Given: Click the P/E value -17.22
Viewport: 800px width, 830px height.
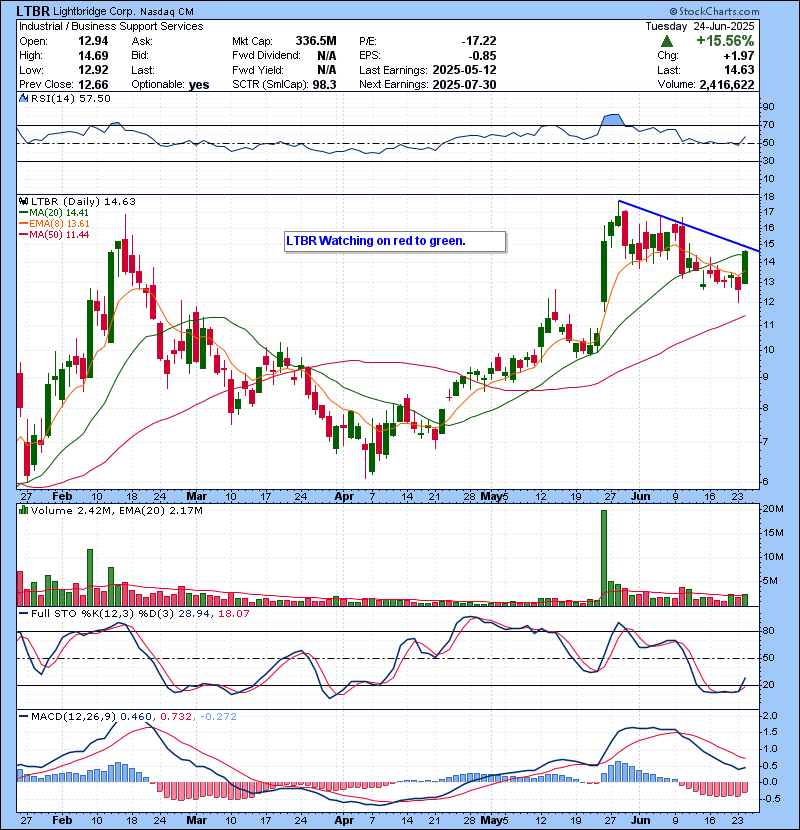Looking at the screenshot, I should (479, 41).
